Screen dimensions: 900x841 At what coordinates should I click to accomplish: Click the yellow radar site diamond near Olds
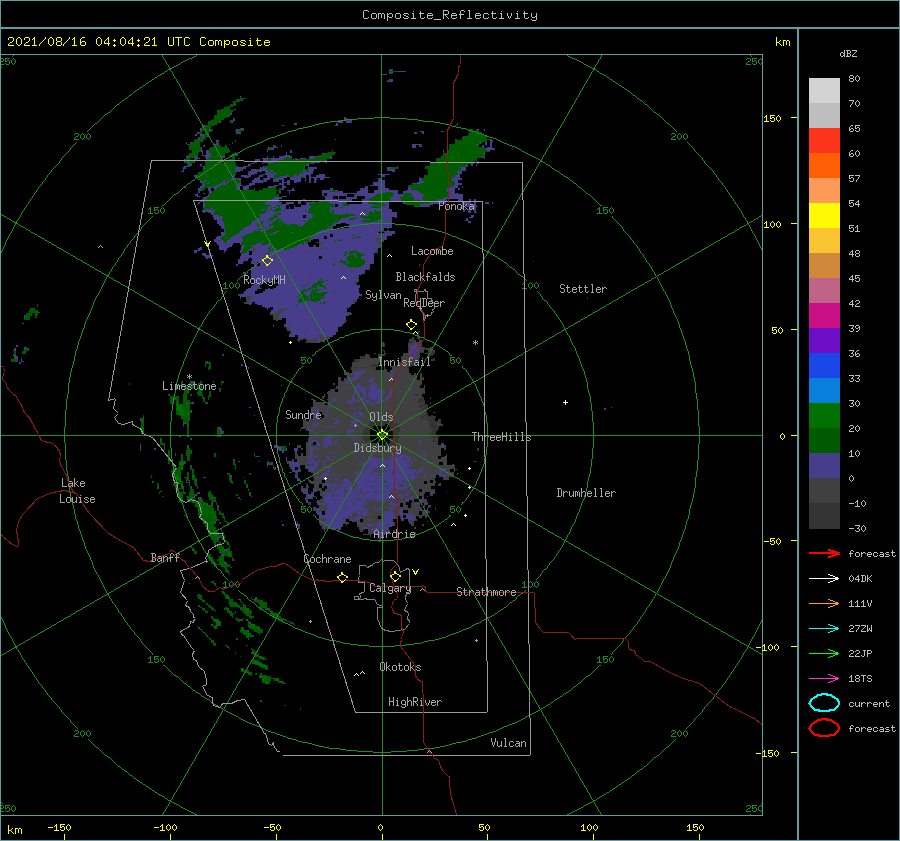click(x=382, y=435)
